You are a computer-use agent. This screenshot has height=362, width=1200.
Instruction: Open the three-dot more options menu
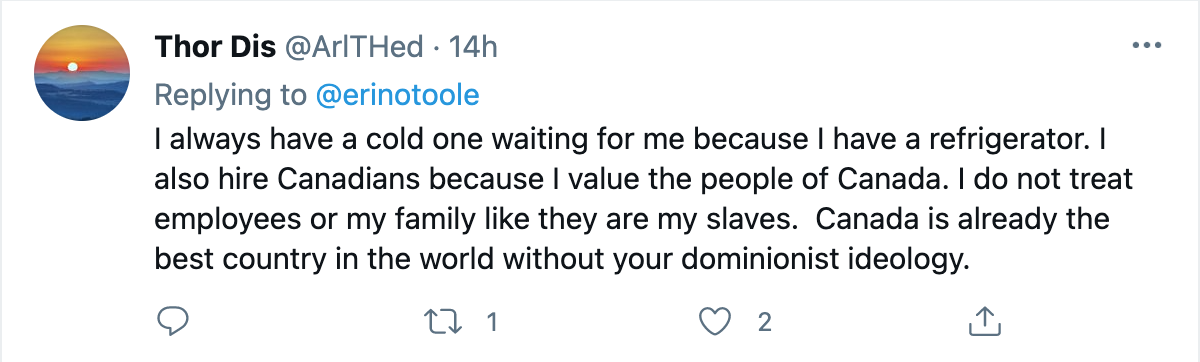[x=1145, y=46]
